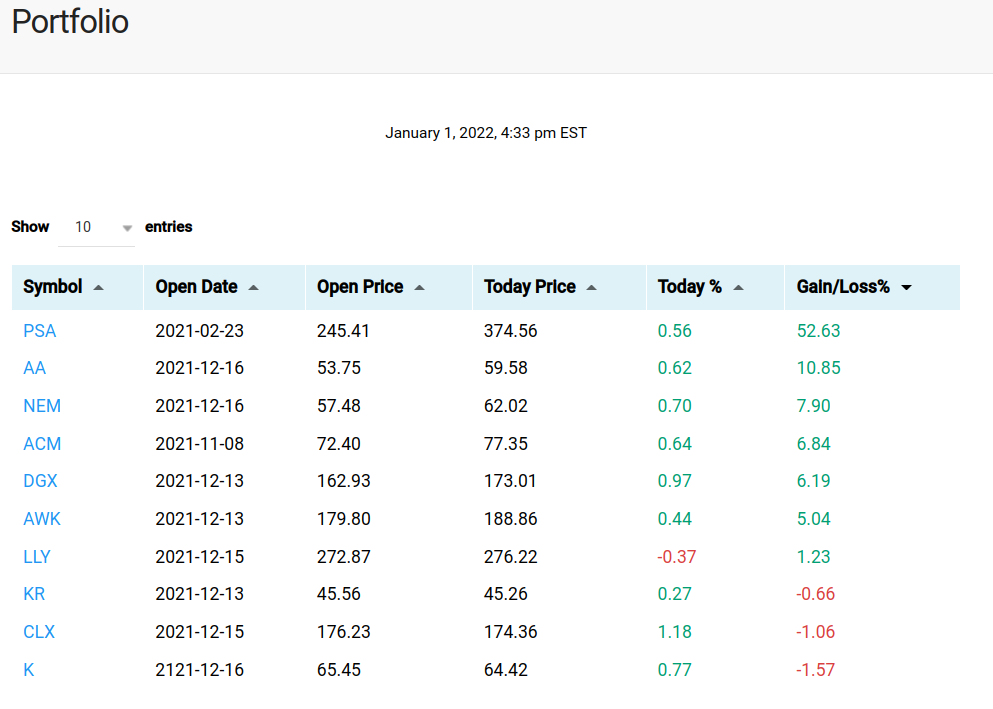Image resolution: width=993 pixels, height=709 pixels.
Task: Select KR today price 45.26
Action: coord(506,594)
